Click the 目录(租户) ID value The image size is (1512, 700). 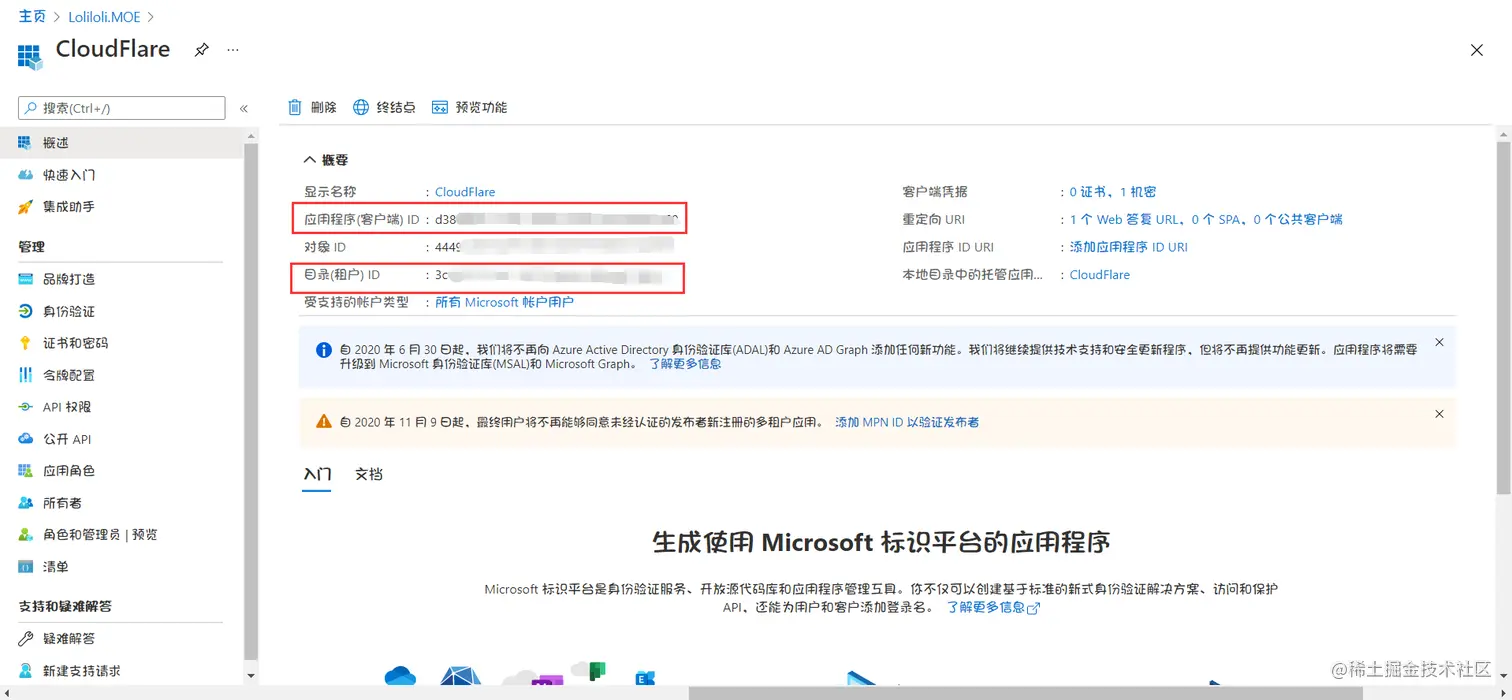549,275
